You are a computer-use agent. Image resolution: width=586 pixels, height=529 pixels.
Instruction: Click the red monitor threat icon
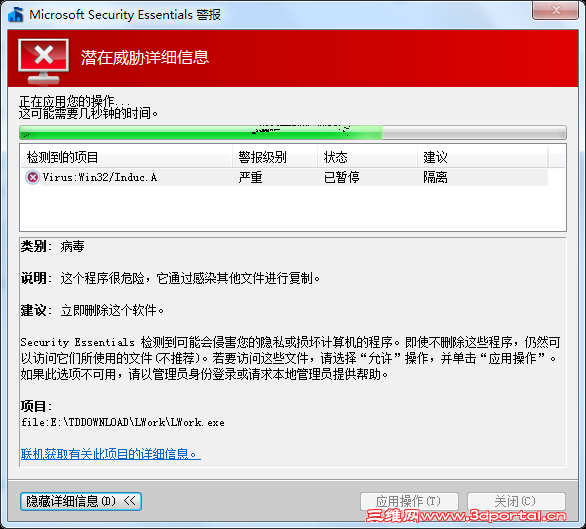pos(43,61)
